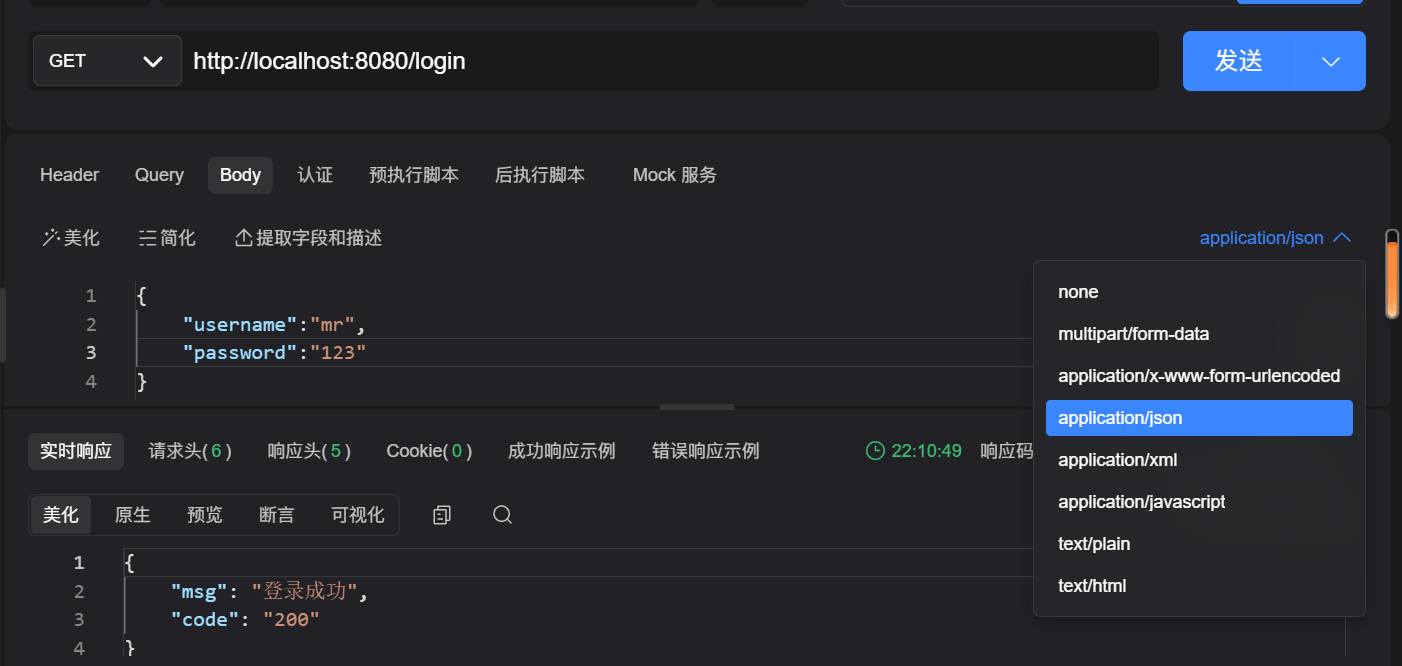Click the 22:10:49 response time indicator
This screenshot has width=1402, height=666.
click(x=914, y=451)
